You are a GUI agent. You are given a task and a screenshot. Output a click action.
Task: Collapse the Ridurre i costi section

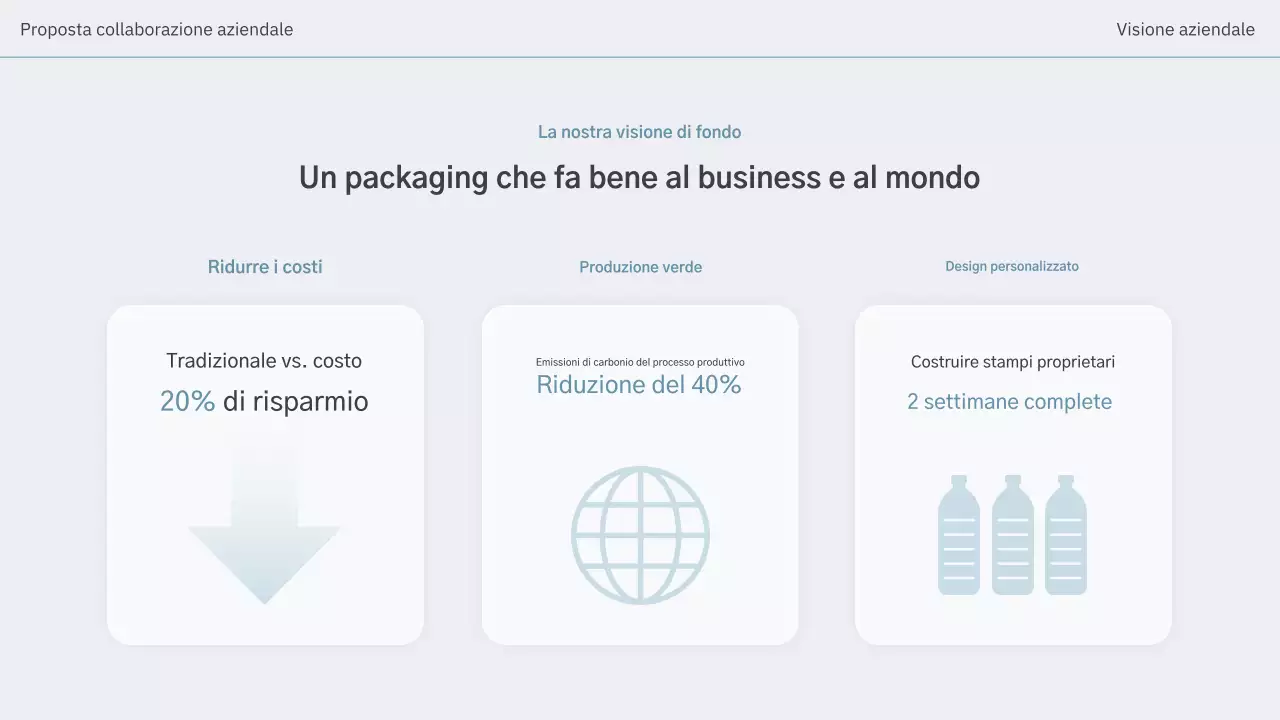point(264,266)
